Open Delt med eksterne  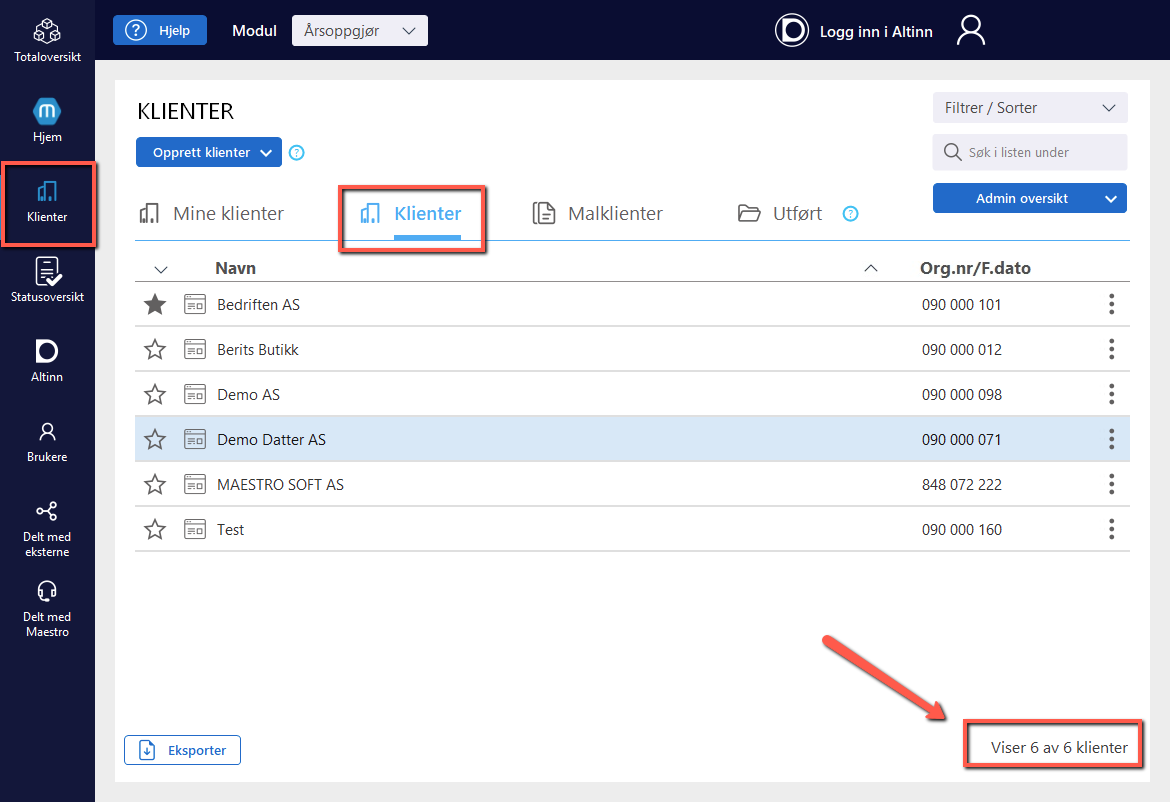[47, 529]
